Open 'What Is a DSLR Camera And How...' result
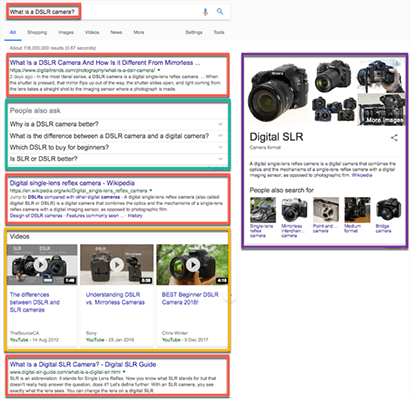 coord(105,63)
